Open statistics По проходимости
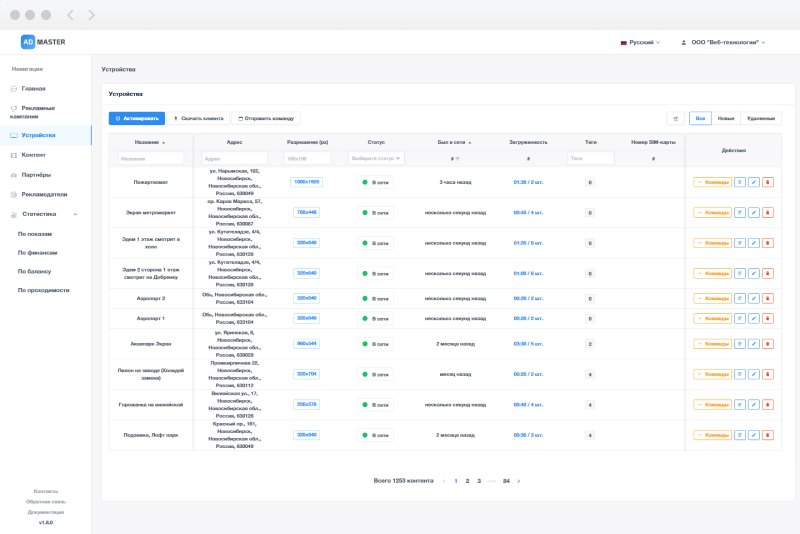 coord(43,290)
